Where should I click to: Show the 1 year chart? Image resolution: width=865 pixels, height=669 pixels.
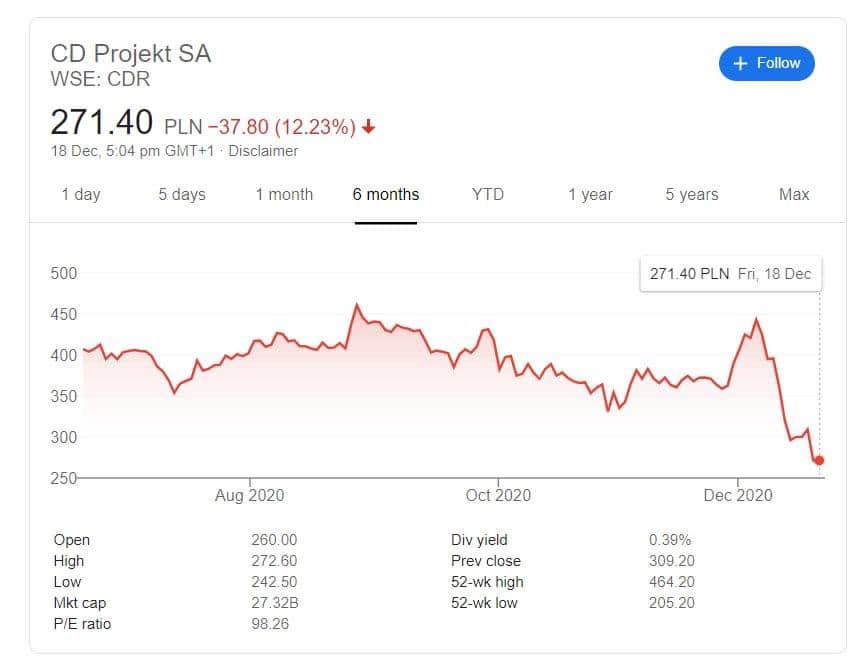(590, 194)
